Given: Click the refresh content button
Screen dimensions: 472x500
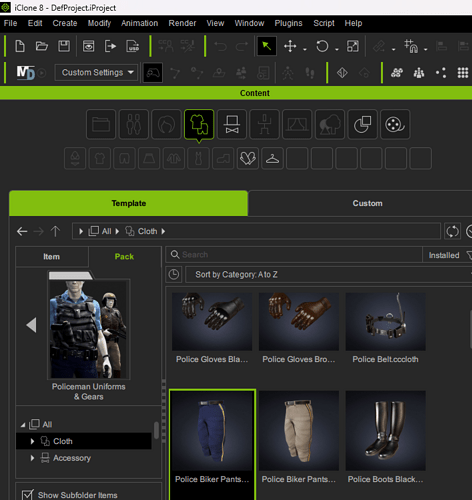Looking at the screenshot, I should 452,231.
